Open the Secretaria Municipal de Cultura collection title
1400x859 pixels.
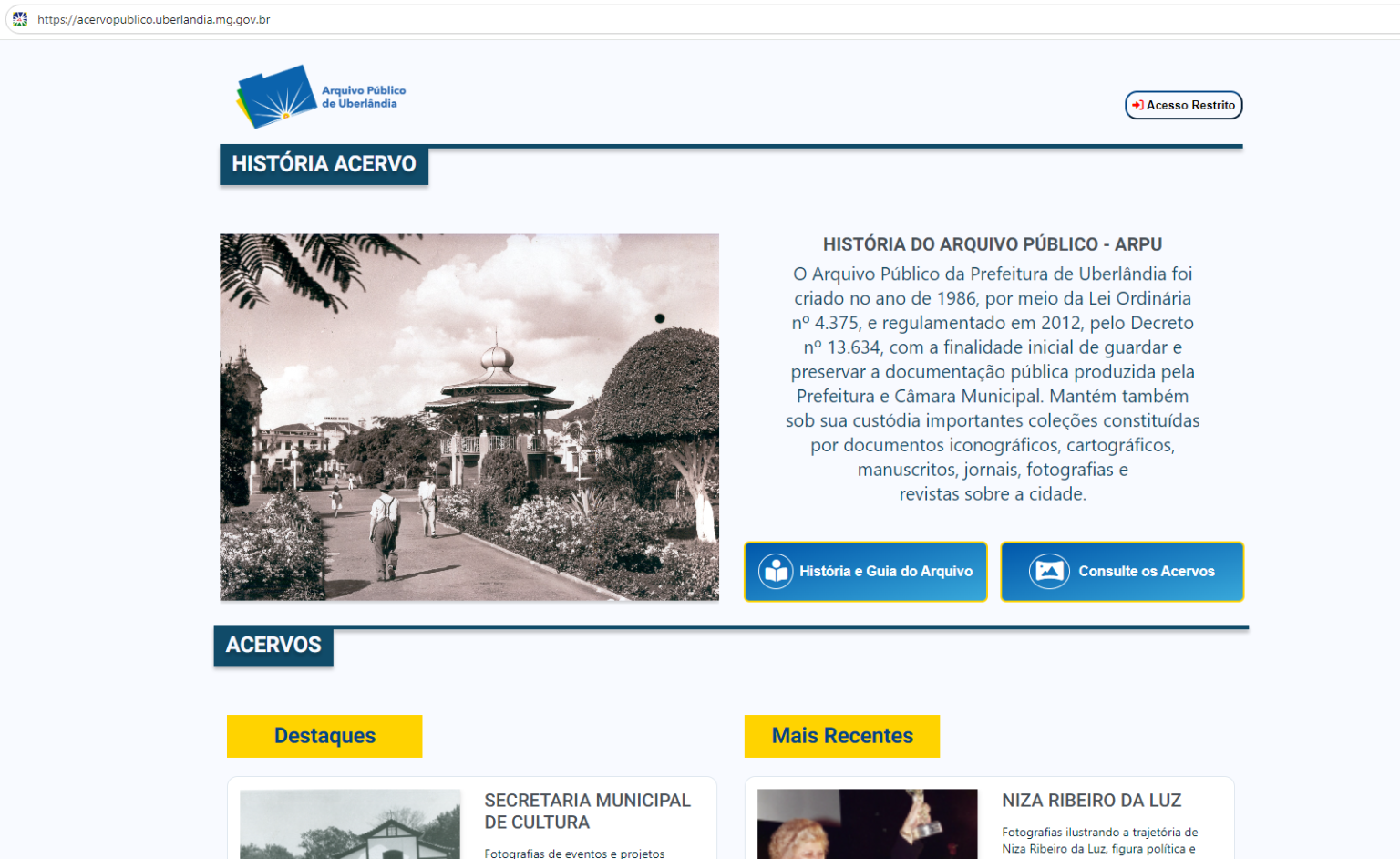pos(588,812)
